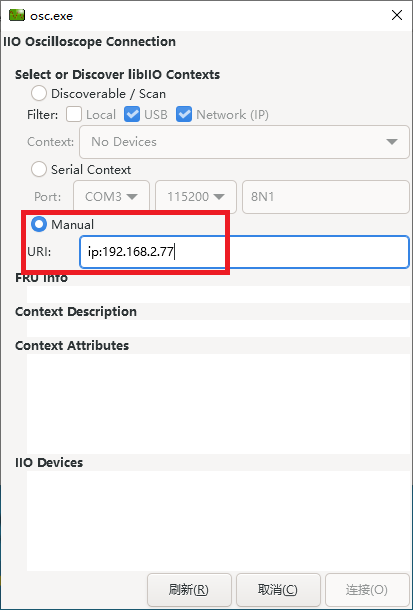Image resolution: width=413 pixels, height=610 pixels.
Task: Click the URI input field with ip:192.168.2.77
Action: 244,252
